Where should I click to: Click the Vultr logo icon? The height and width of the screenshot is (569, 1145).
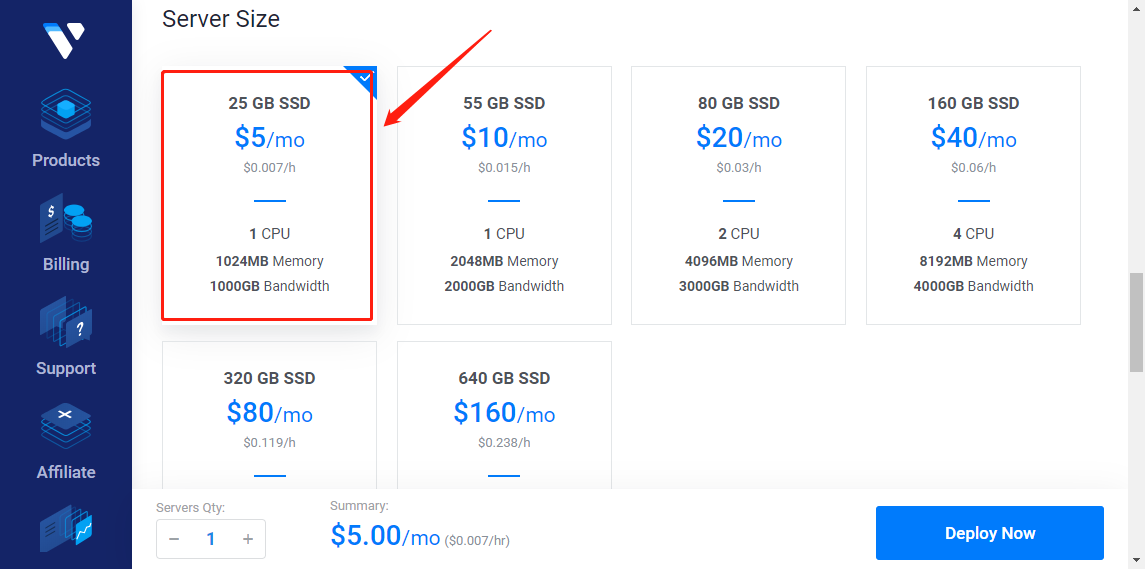point(65,40)
